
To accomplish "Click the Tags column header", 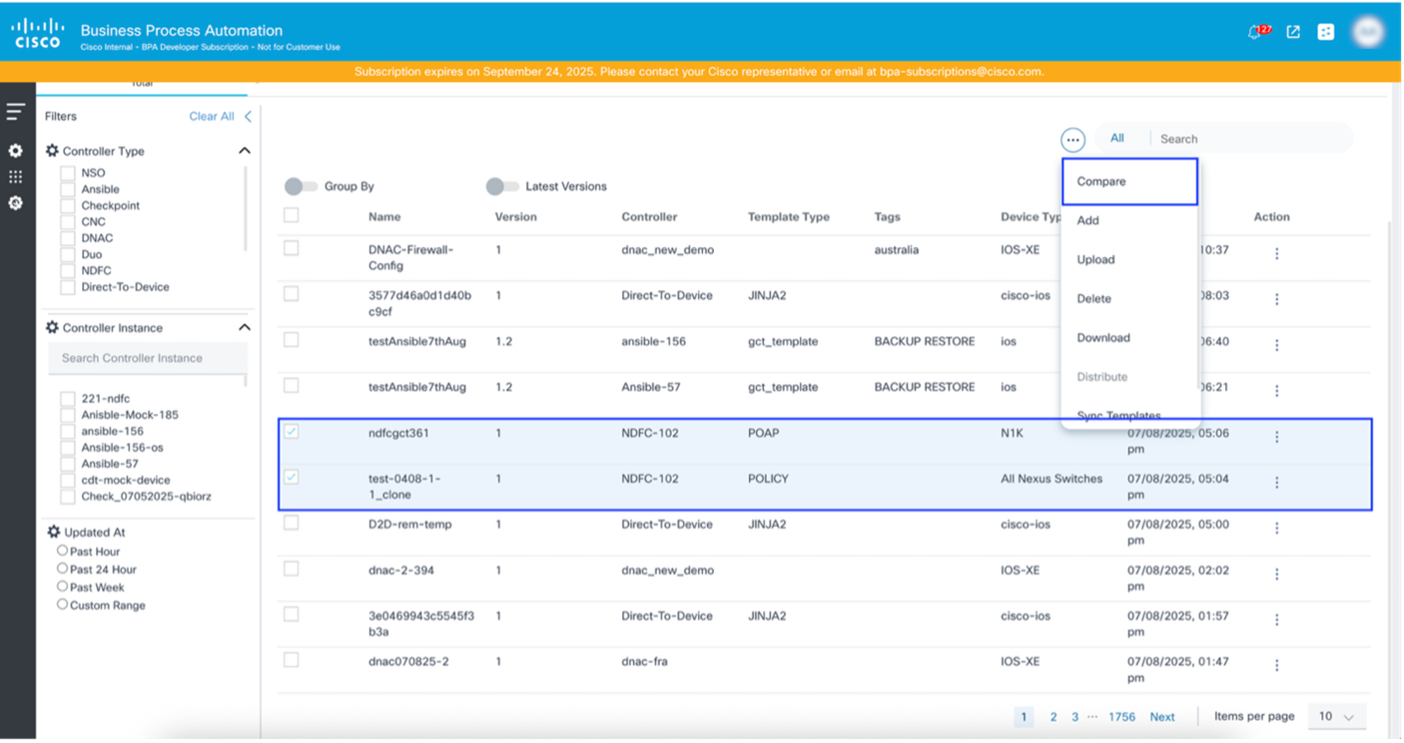I will pos(887,217).
